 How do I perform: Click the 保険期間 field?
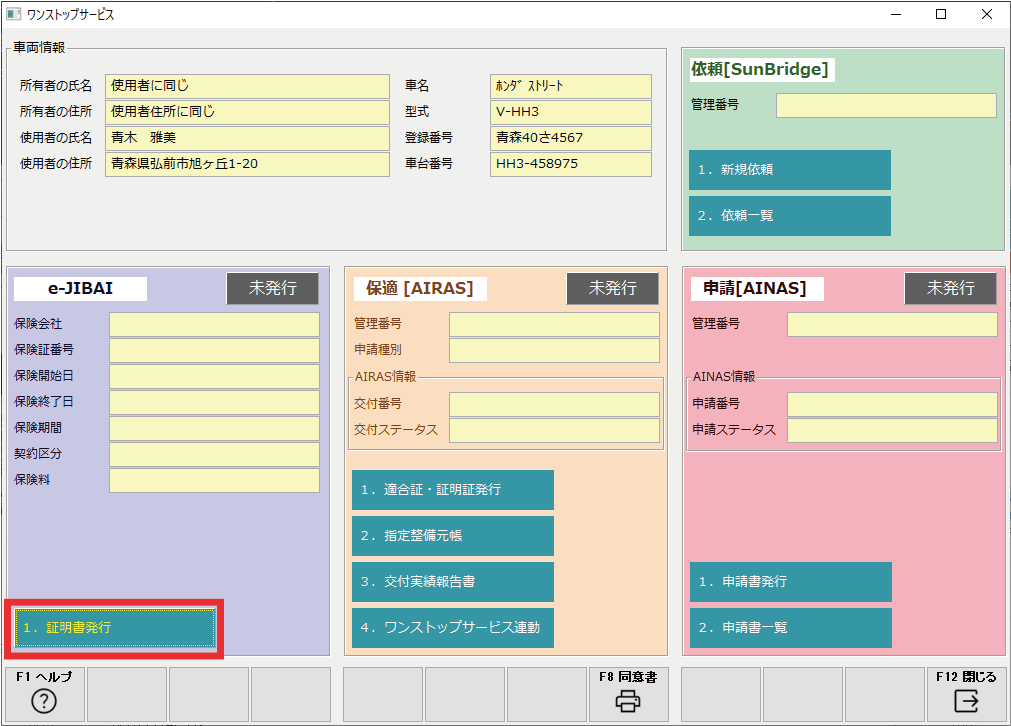coord(214,428)
